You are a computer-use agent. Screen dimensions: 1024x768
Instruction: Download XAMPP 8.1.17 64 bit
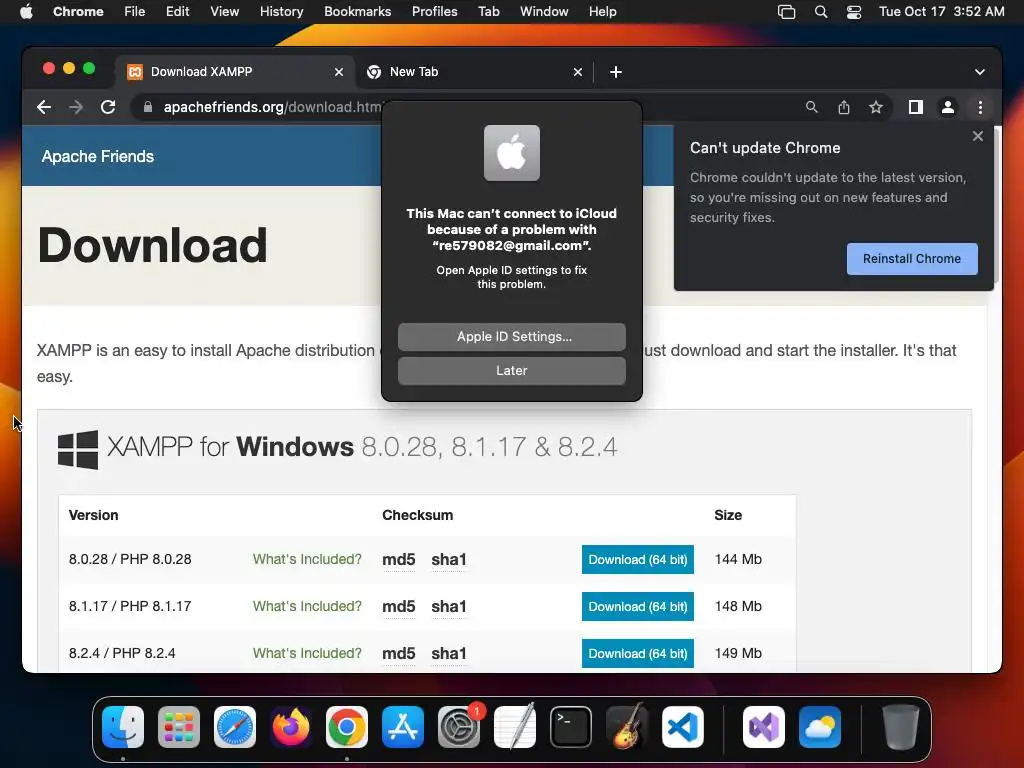(x=637, y=607)
